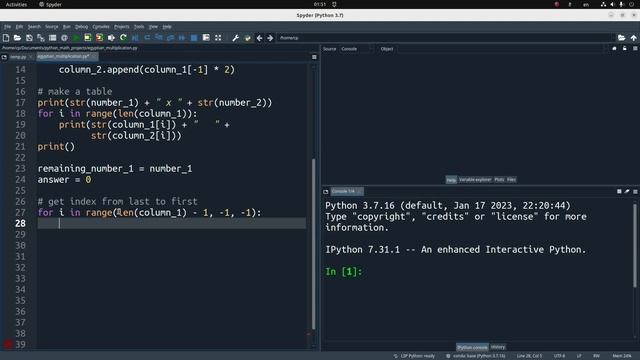
Task: Switch to the History tab
Action: click(x=498, y=347)
